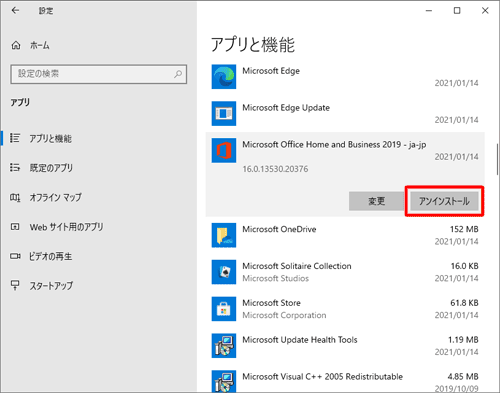Click the Microsoft Edge Update app icon
Screen dimensions: 500x393
(x=224, y=114)
